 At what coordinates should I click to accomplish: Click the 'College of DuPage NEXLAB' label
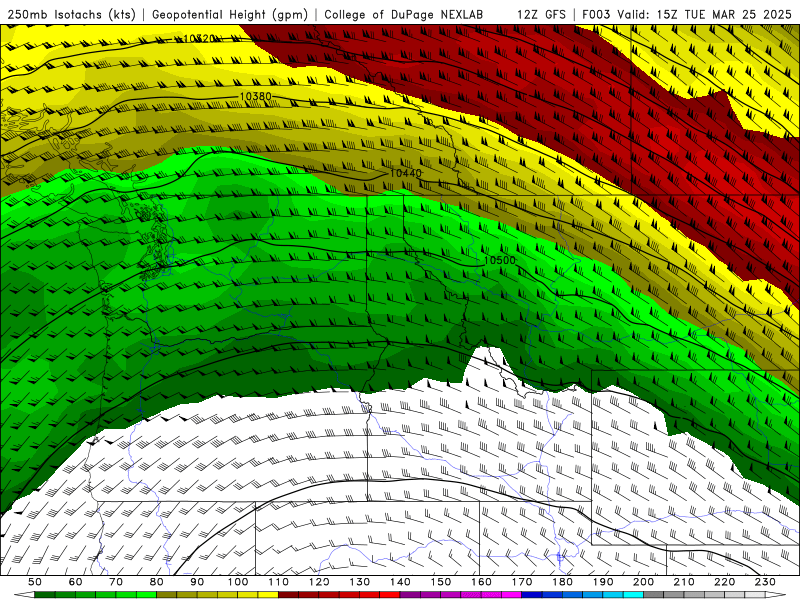403,14
